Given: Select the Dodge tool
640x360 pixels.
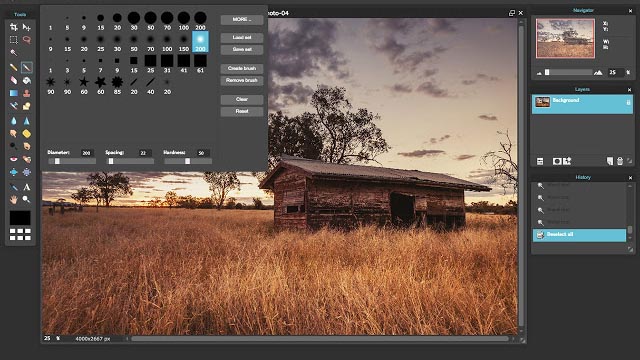Looking at the screenshot, I should coord(13,146).
